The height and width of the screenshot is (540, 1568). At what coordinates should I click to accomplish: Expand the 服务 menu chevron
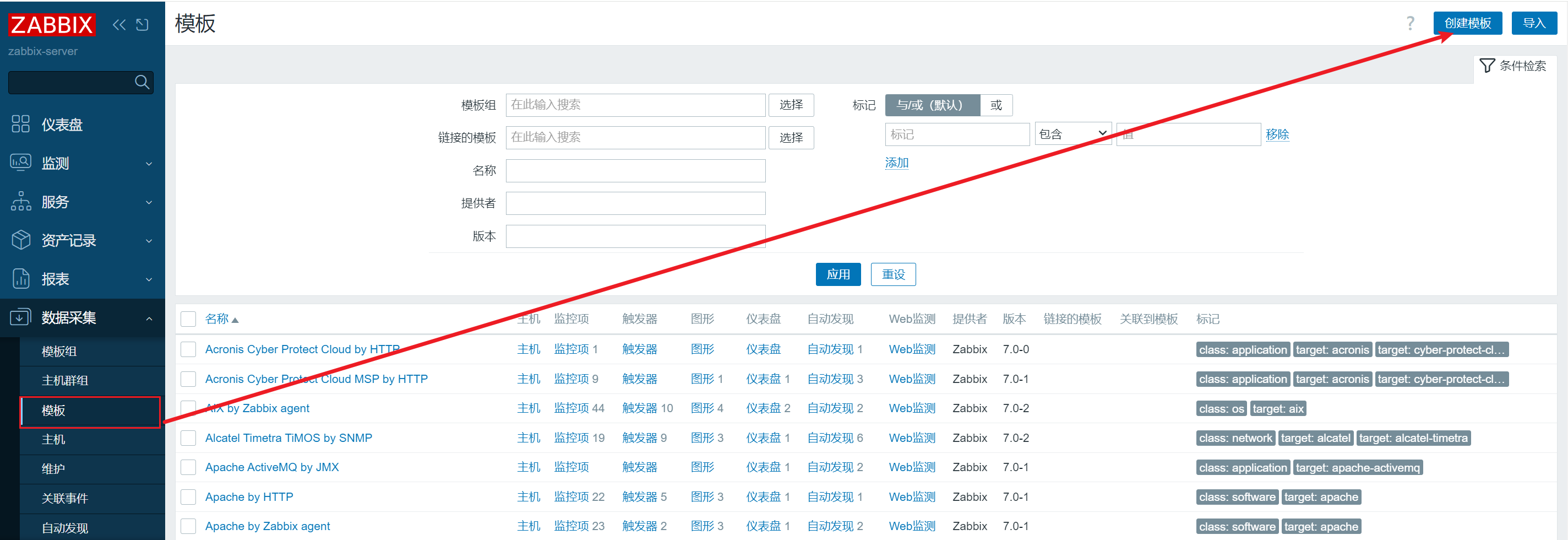pos(149,202)
